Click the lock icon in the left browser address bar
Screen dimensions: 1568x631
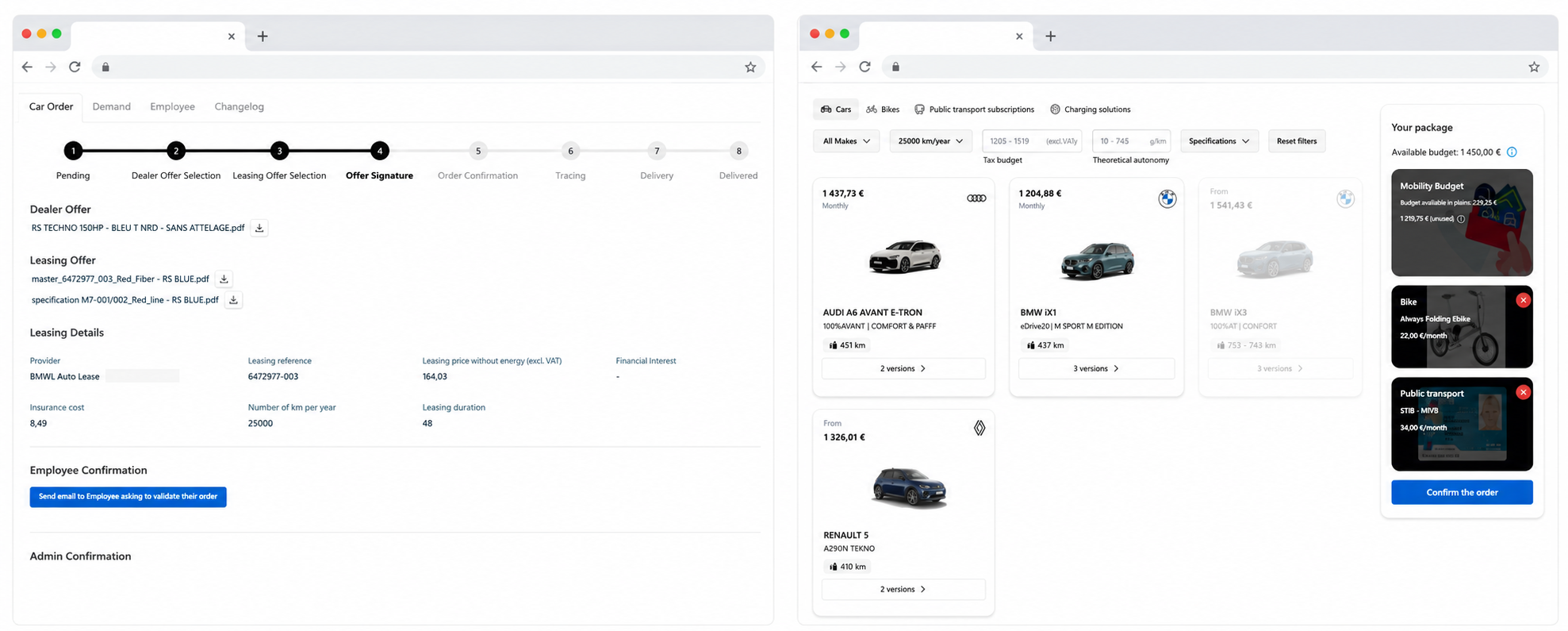(105, 67)
